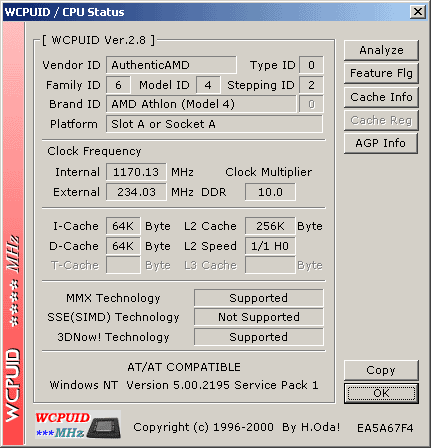The image size is (431, 448).
Task: Click the Clock Multiplier label
Action: [x=269, y=172]
